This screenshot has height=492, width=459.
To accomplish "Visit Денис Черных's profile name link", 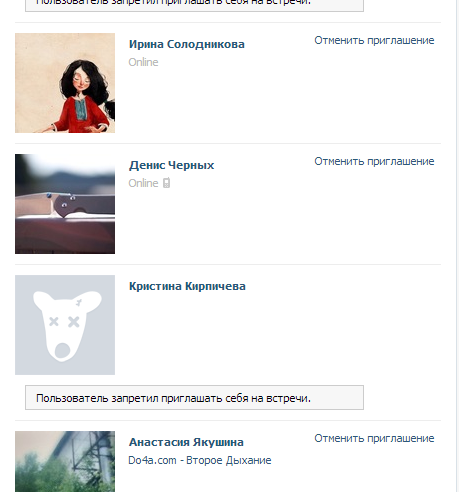I will 171,165.
